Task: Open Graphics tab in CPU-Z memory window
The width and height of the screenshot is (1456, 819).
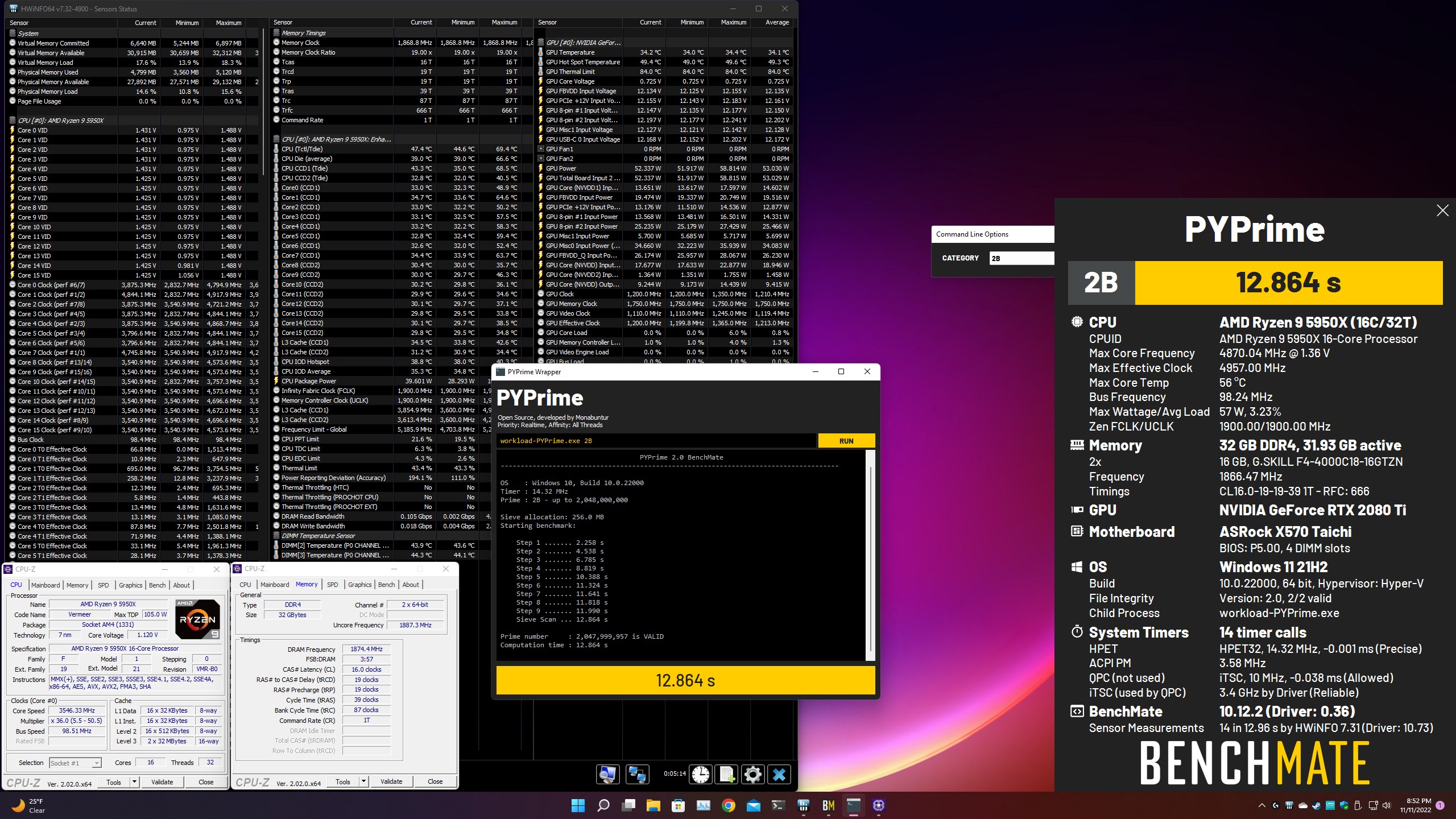Action: click(359, 584)
